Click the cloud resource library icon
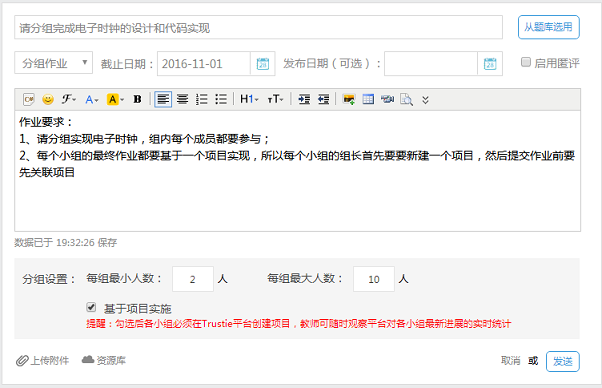602x388 pixels. coord(88,359)
